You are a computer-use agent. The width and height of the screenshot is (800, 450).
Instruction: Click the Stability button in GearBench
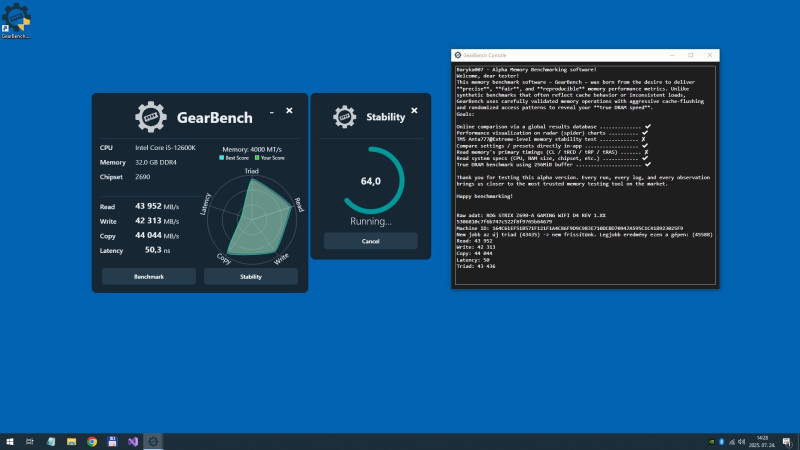[x=251, y=277]
